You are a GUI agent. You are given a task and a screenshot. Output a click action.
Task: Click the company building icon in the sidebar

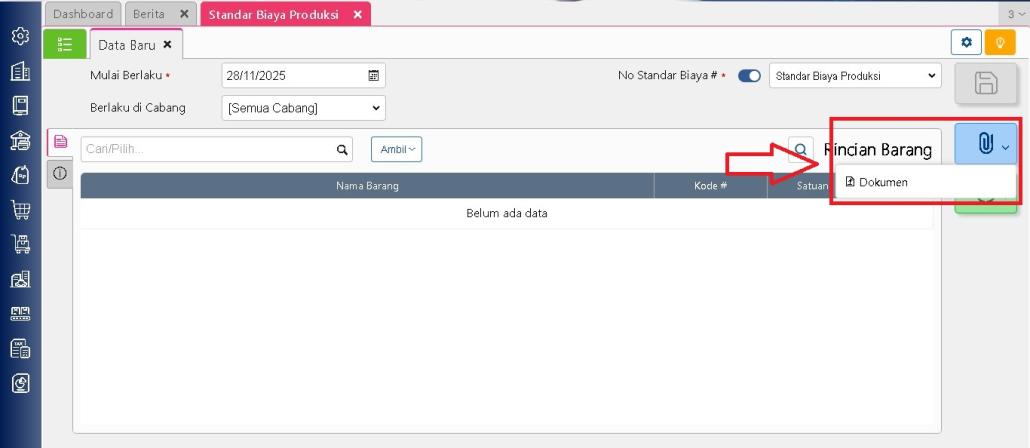20,72
